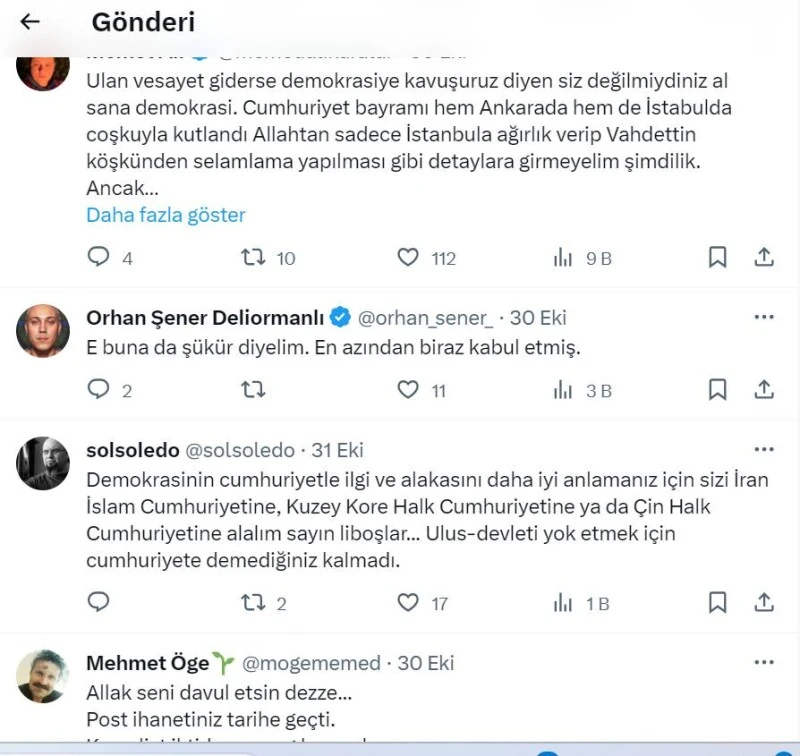This screenshot has height=756, width=800.
Task: Retweet the first post with 10 retweets
Action: [253, 257]
